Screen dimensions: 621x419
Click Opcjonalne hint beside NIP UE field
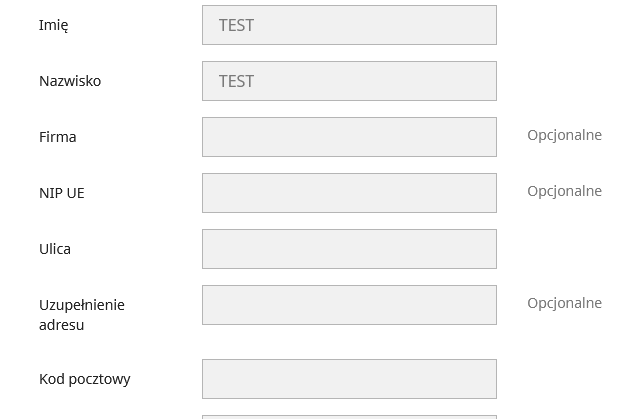[x=564, y=191]
